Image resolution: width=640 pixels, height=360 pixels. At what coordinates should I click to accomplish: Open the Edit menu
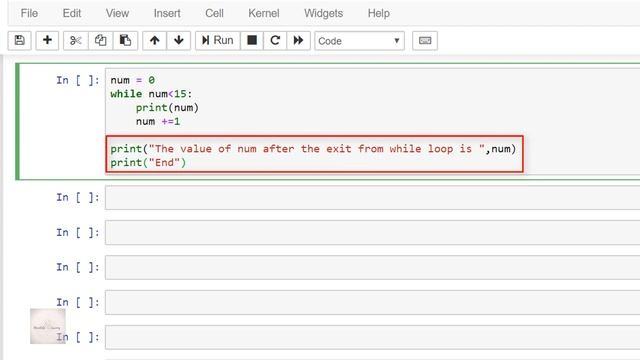point(72,13)
